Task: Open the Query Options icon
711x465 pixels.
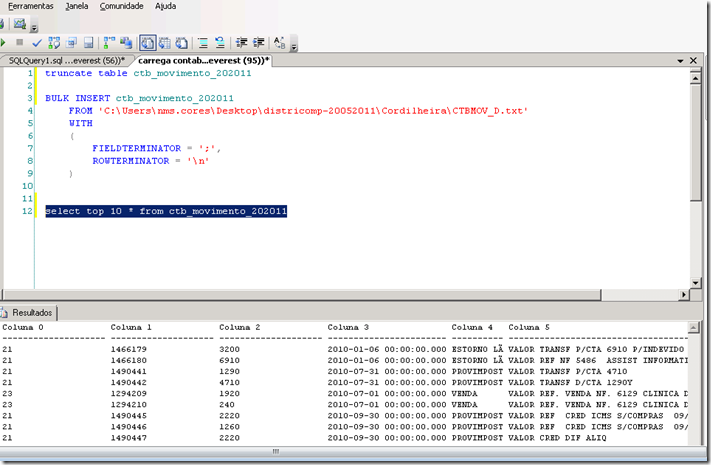Action: (71, 43)
